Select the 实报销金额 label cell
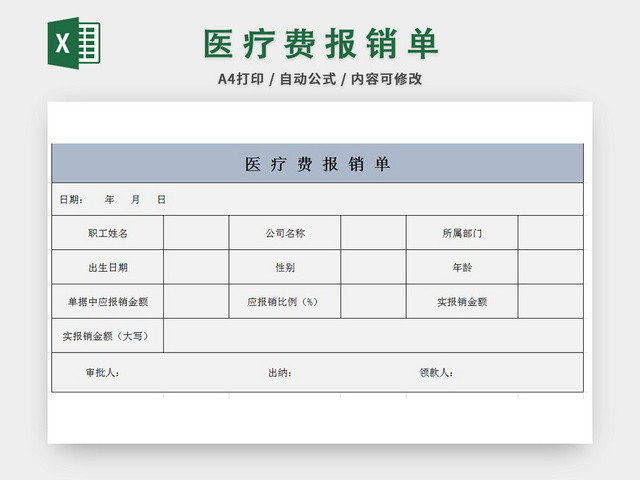 pyautogui.click(x=462, y=302)
